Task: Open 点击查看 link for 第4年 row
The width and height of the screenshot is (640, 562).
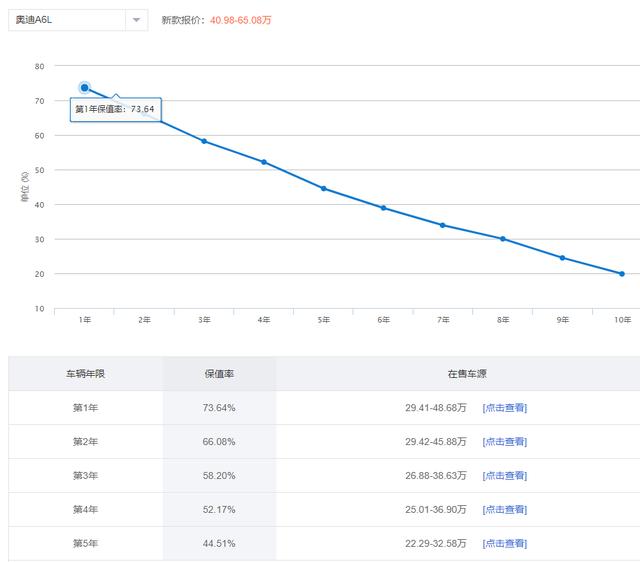Action: point(504,509)
